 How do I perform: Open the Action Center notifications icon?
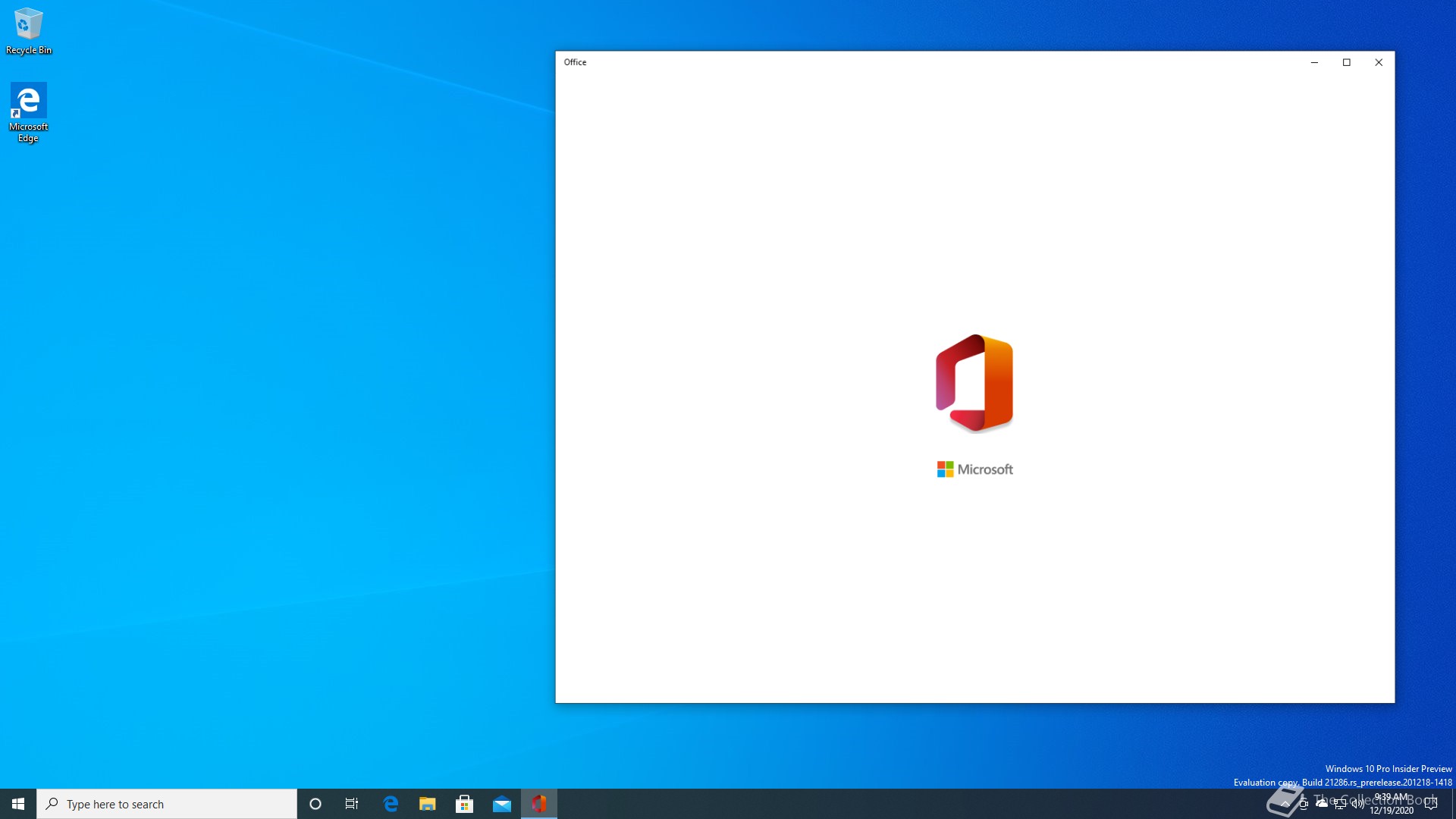point(1431,804)
